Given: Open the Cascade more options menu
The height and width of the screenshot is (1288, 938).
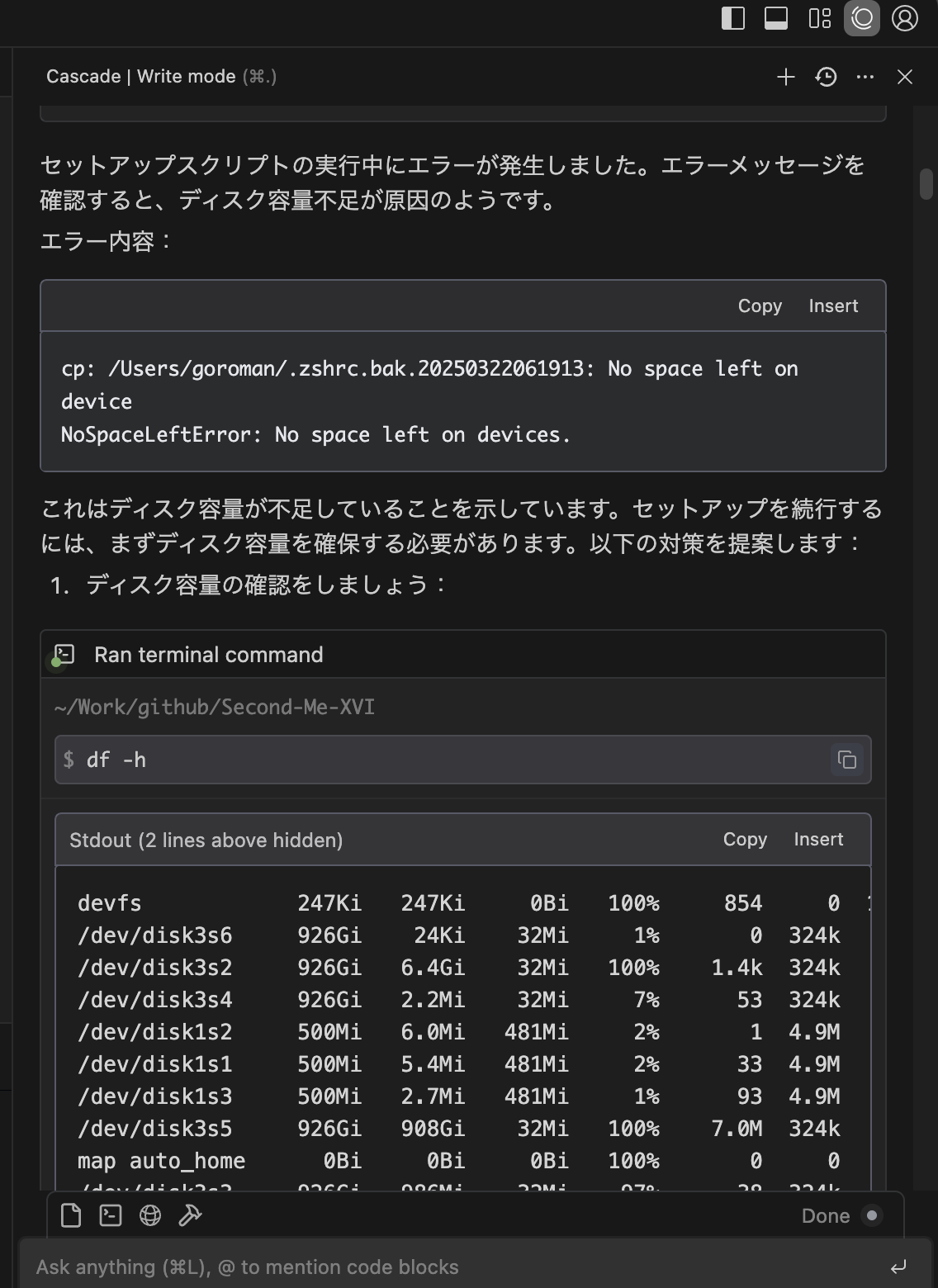Looking at the screenshot, I should (x=865, y=77).
